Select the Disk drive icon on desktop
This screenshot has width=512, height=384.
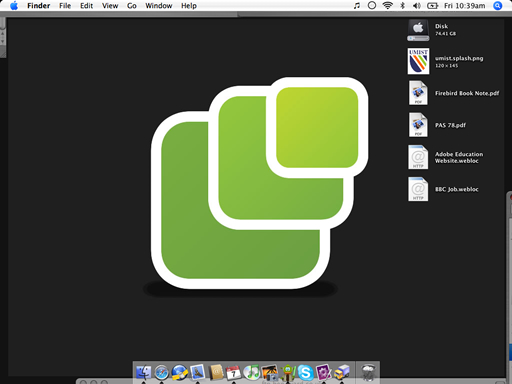coord(418,30)
